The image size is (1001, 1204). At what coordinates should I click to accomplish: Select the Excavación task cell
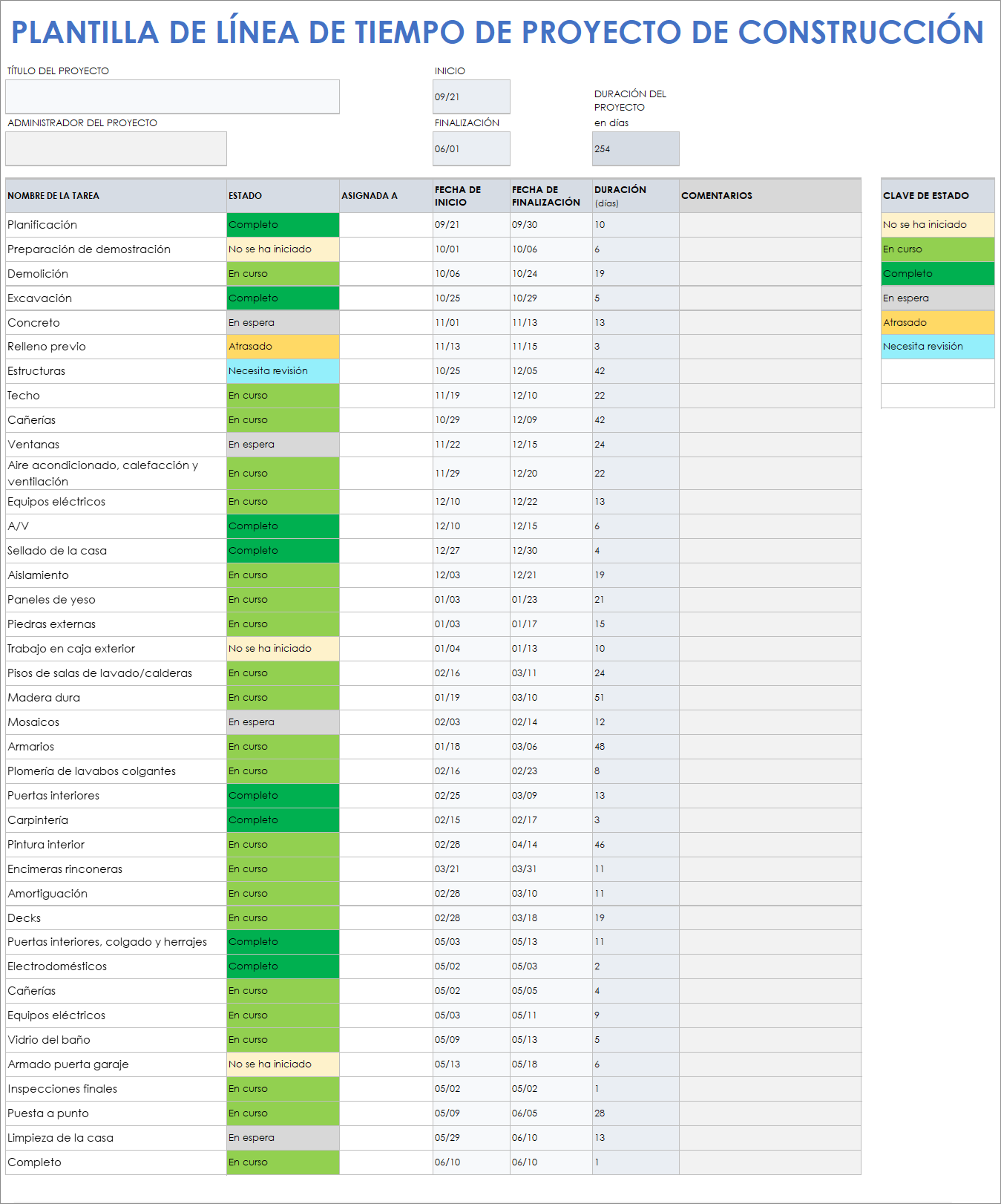click(116, 298)
